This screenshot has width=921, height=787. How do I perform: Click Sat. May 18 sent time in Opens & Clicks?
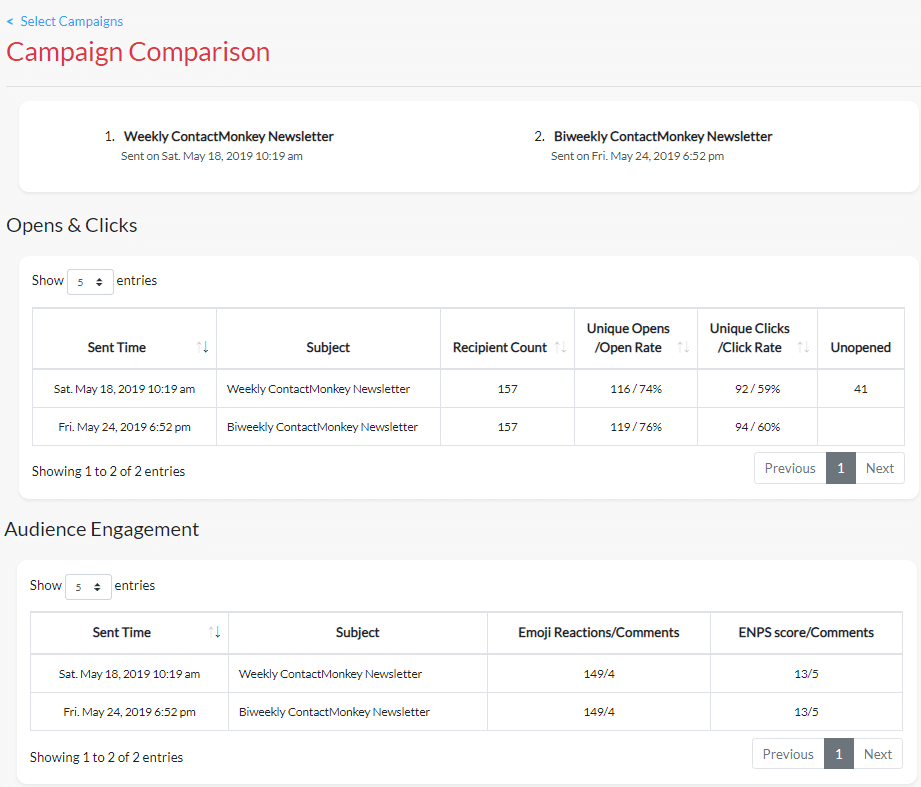(x=124, y=389)
